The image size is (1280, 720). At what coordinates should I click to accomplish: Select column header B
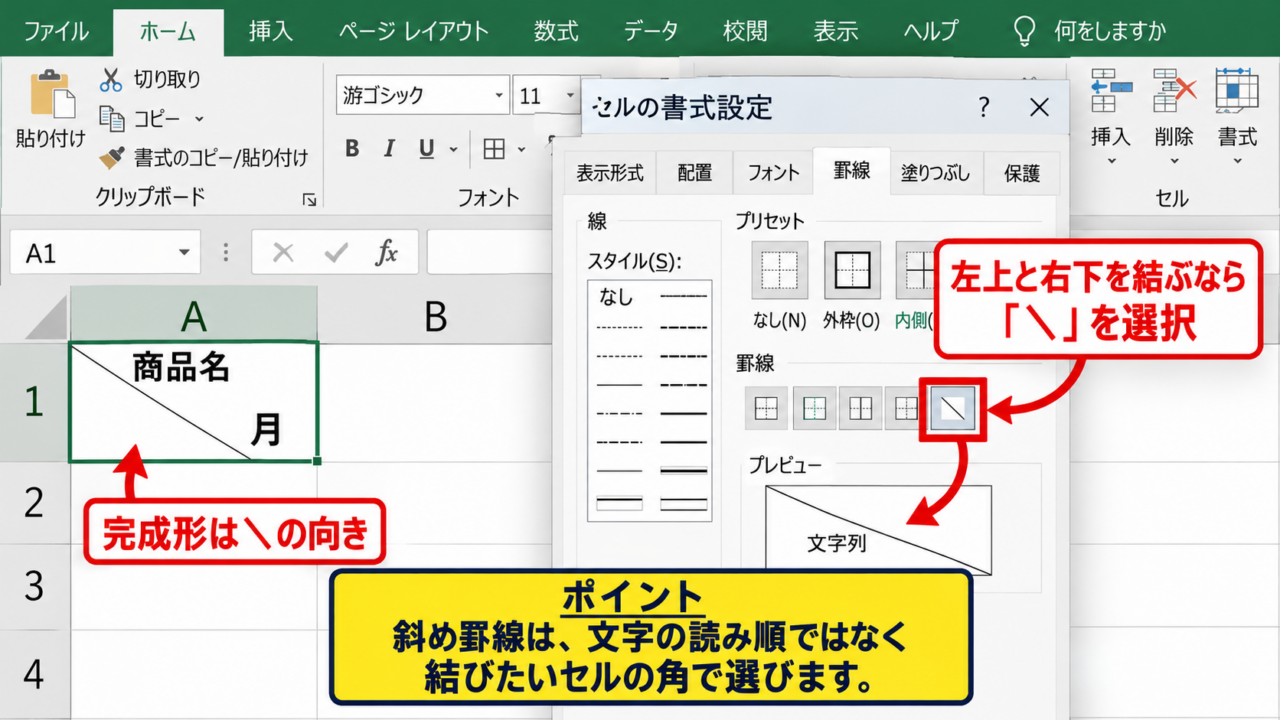click(x=435, y=317)
